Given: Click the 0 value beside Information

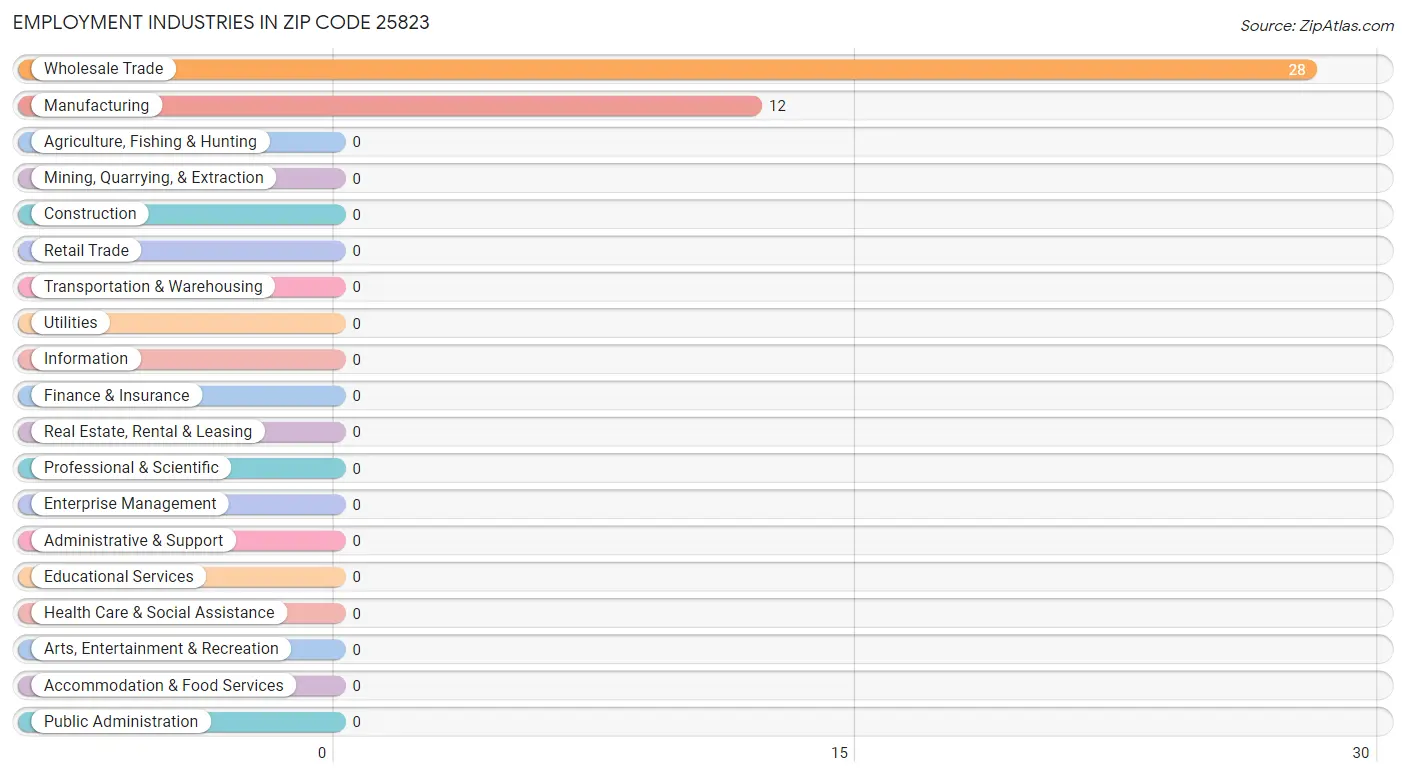Looking at the screenshot, I should pyautogui.click(x=356, y=360).
